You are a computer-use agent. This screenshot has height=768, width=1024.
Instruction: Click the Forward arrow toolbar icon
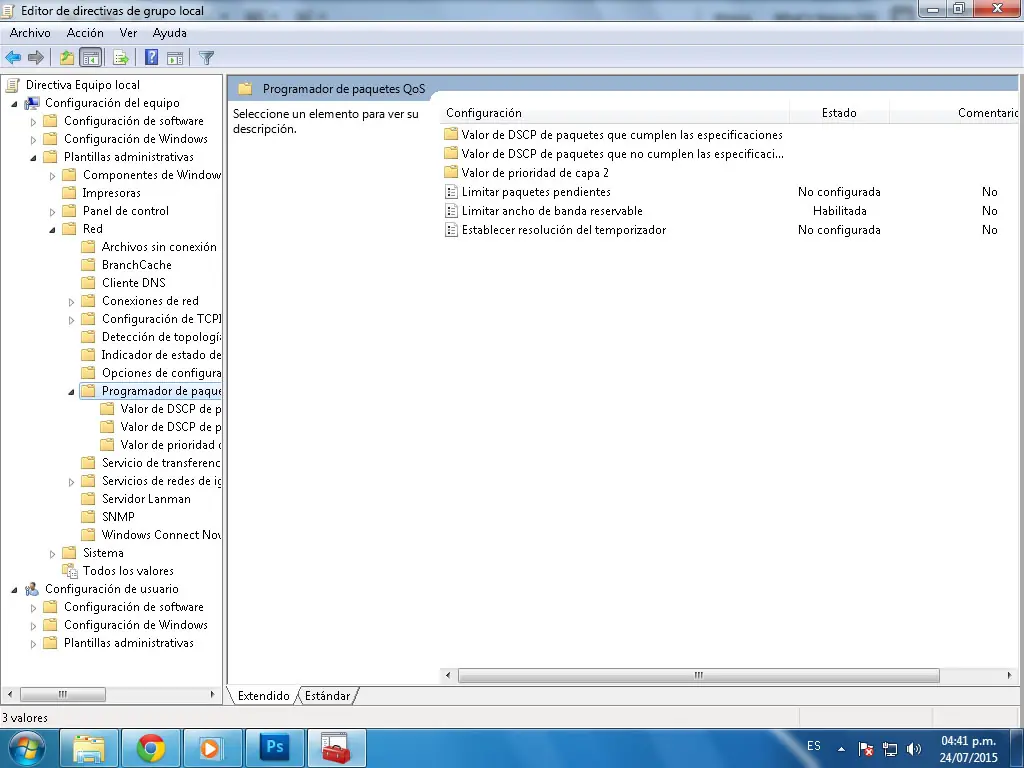point(36,57)
